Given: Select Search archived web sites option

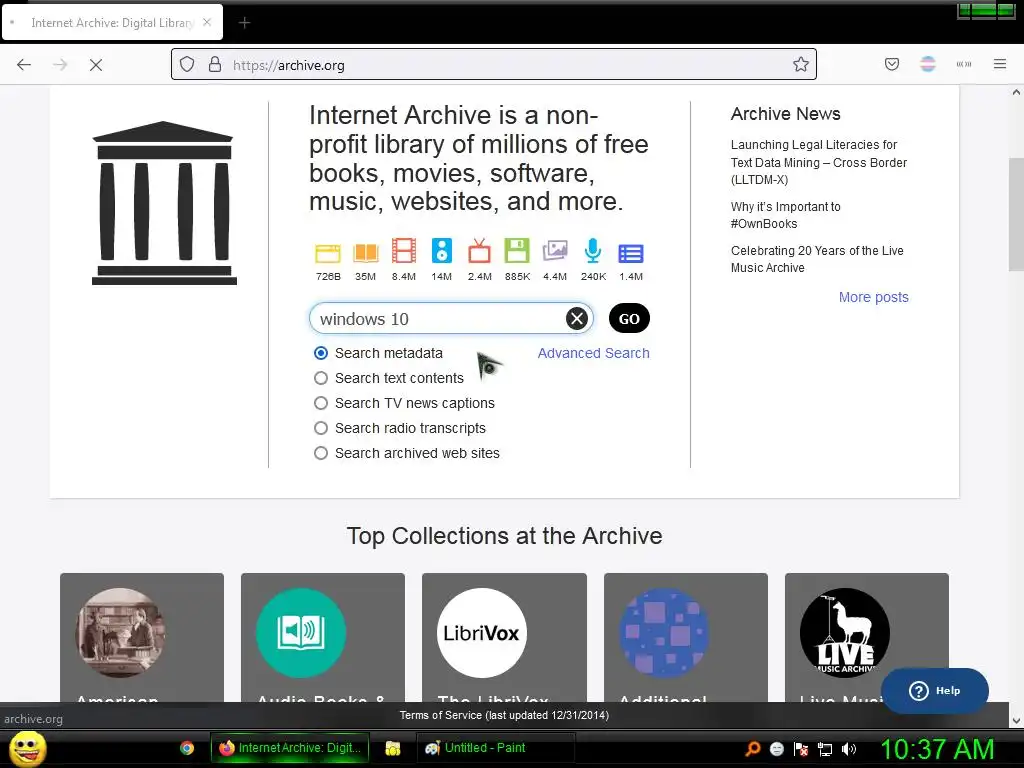Looking at the screenshot, I should tap(321, 453).
